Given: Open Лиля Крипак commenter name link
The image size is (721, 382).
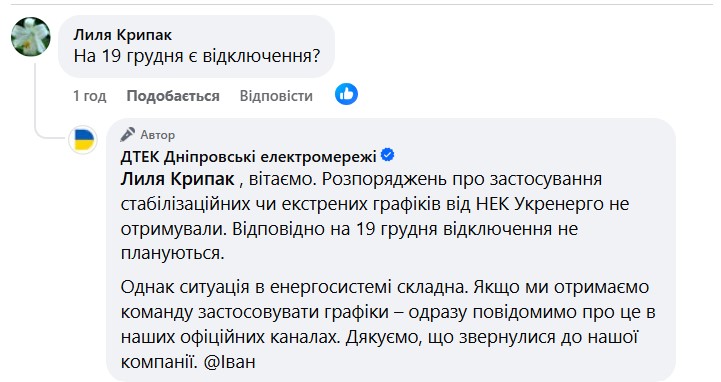Looking at the screenshot, I should tap(122, 34).
